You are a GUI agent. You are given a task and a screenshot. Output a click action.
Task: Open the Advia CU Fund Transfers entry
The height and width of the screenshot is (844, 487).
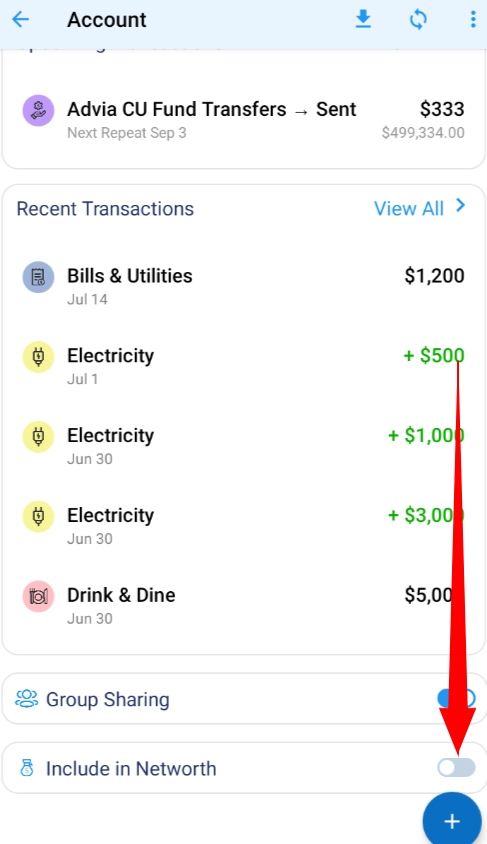[x=244, y=118]
